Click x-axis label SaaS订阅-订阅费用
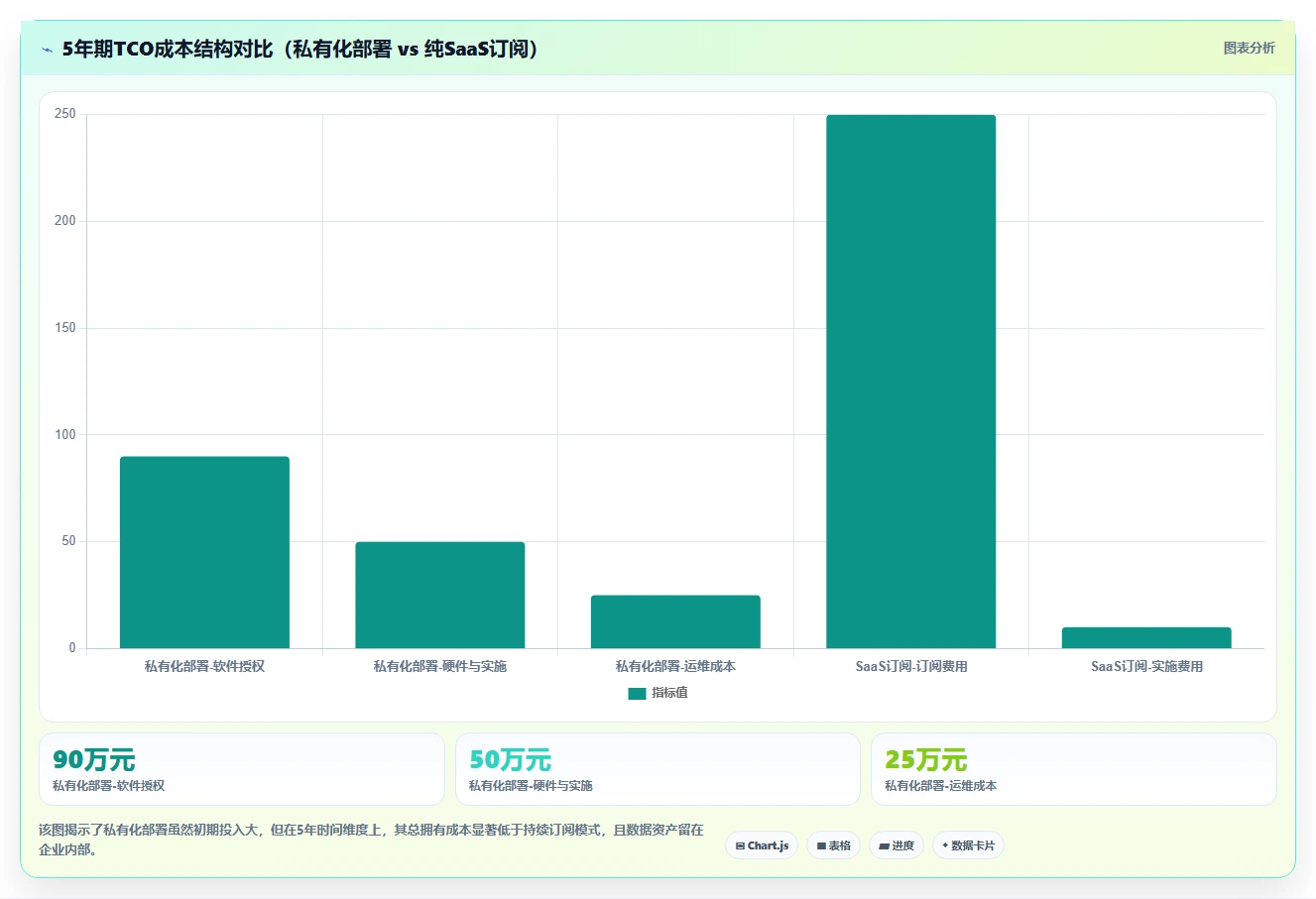The image size is (1316, 899). (911, 666)
